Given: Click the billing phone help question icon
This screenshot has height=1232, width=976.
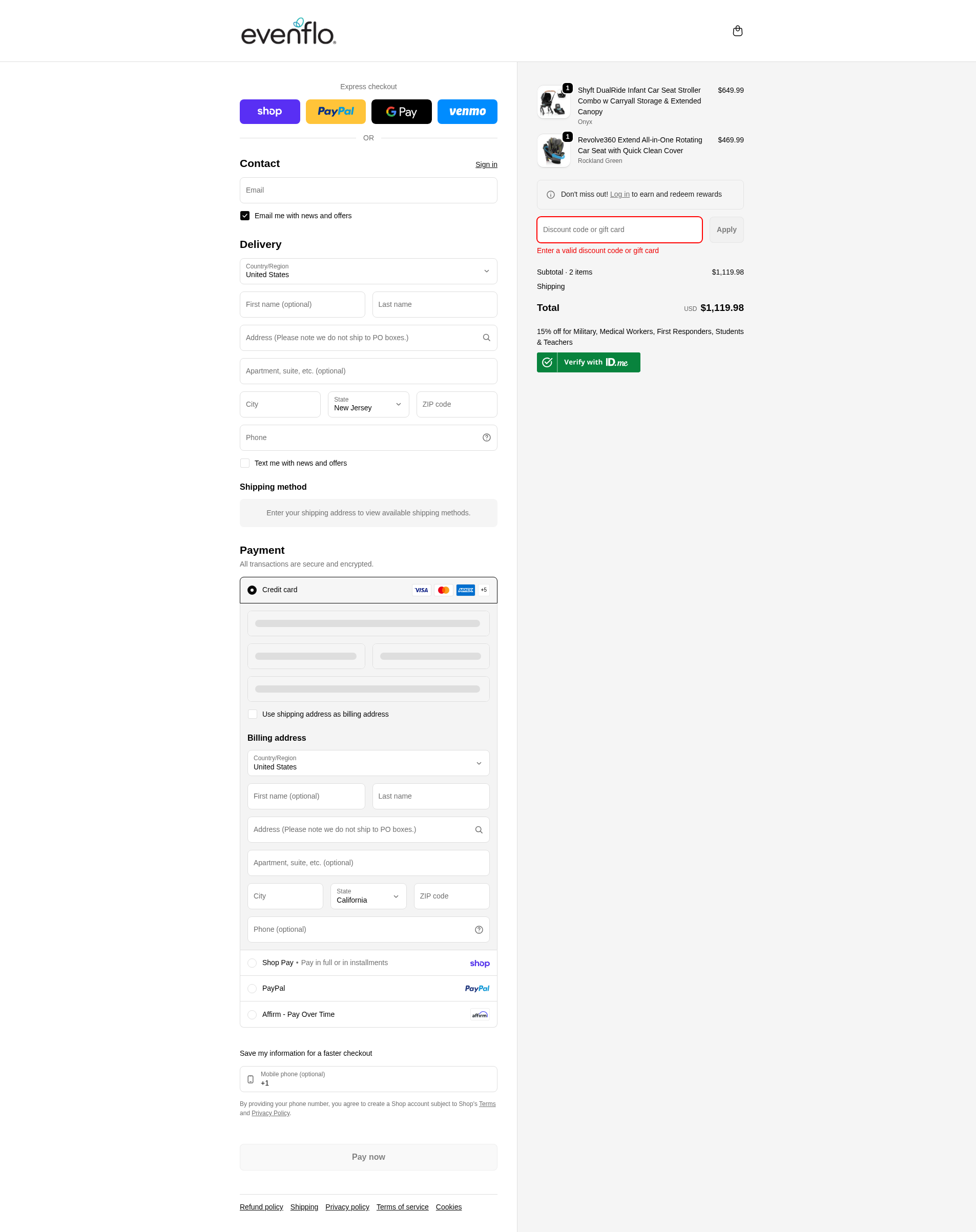Looking at the screenshot, I should 479,930.
